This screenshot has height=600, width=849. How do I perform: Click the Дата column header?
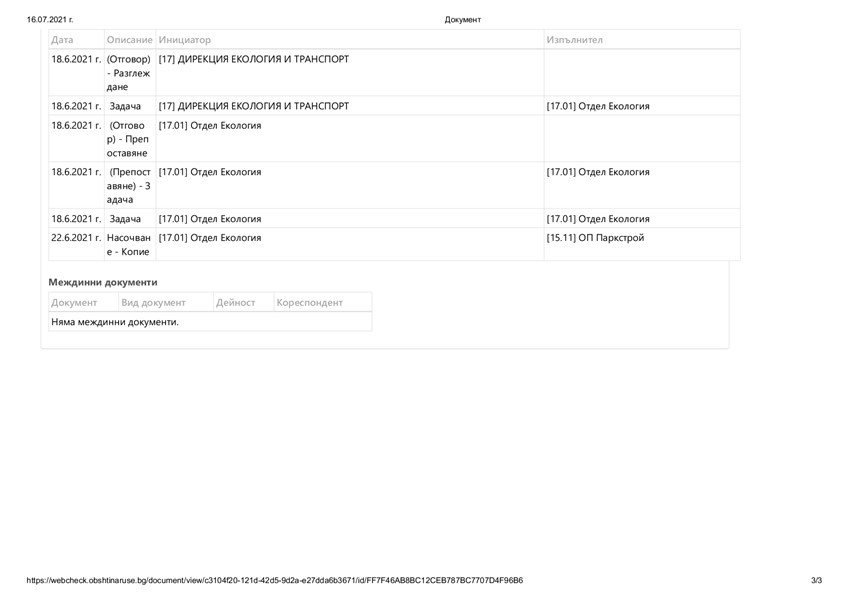pyautogui.click(x=62, y=39)
